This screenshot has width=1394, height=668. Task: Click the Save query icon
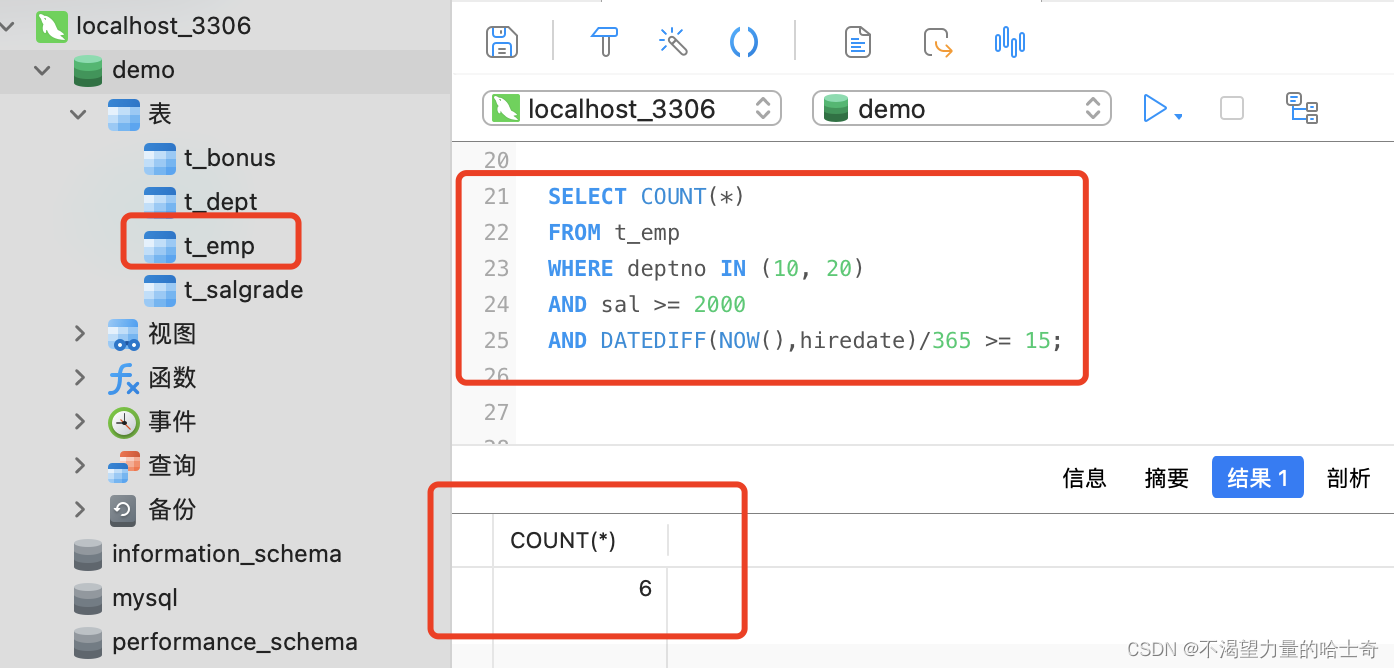tap(502, 42)
